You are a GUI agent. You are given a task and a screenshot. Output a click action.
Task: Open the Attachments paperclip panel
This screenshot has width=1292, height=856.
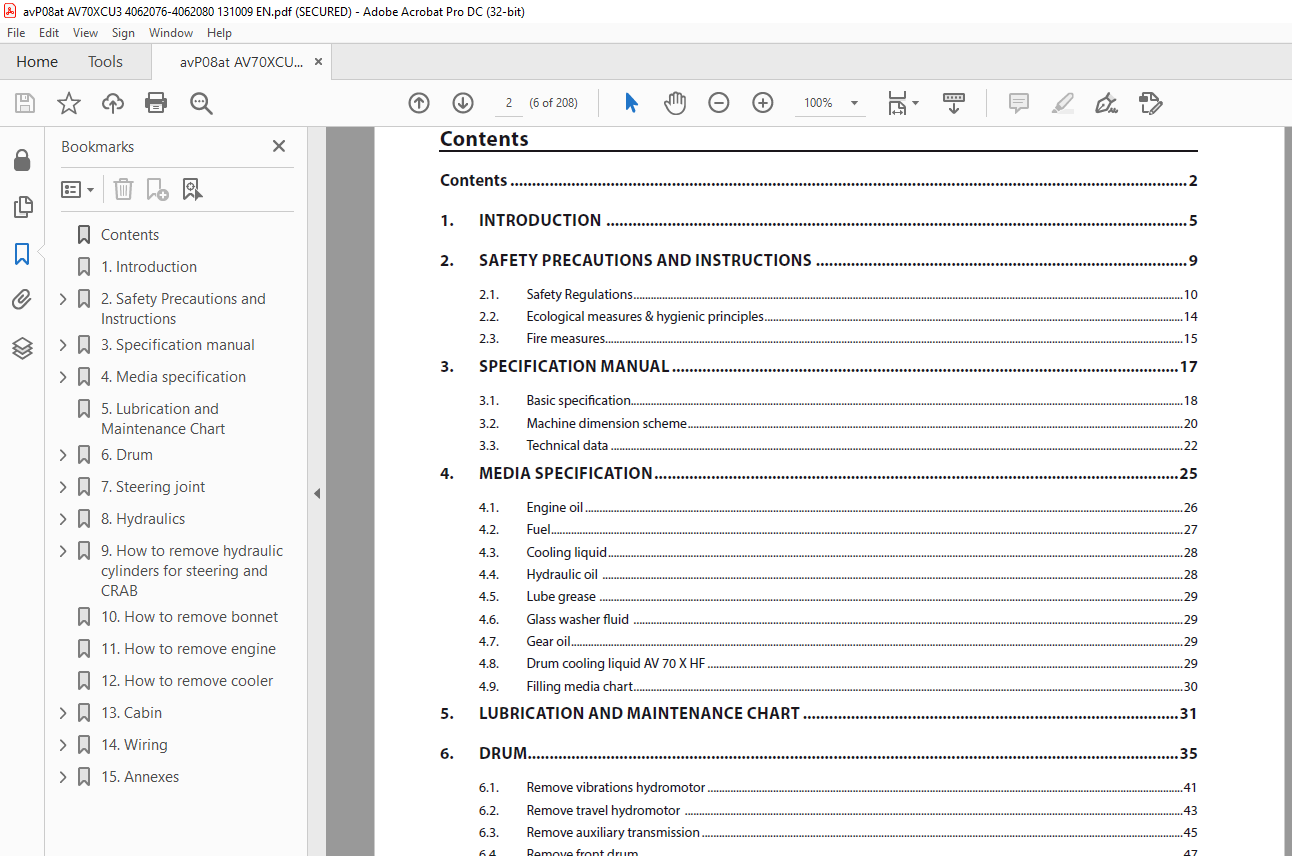point(22,300)
